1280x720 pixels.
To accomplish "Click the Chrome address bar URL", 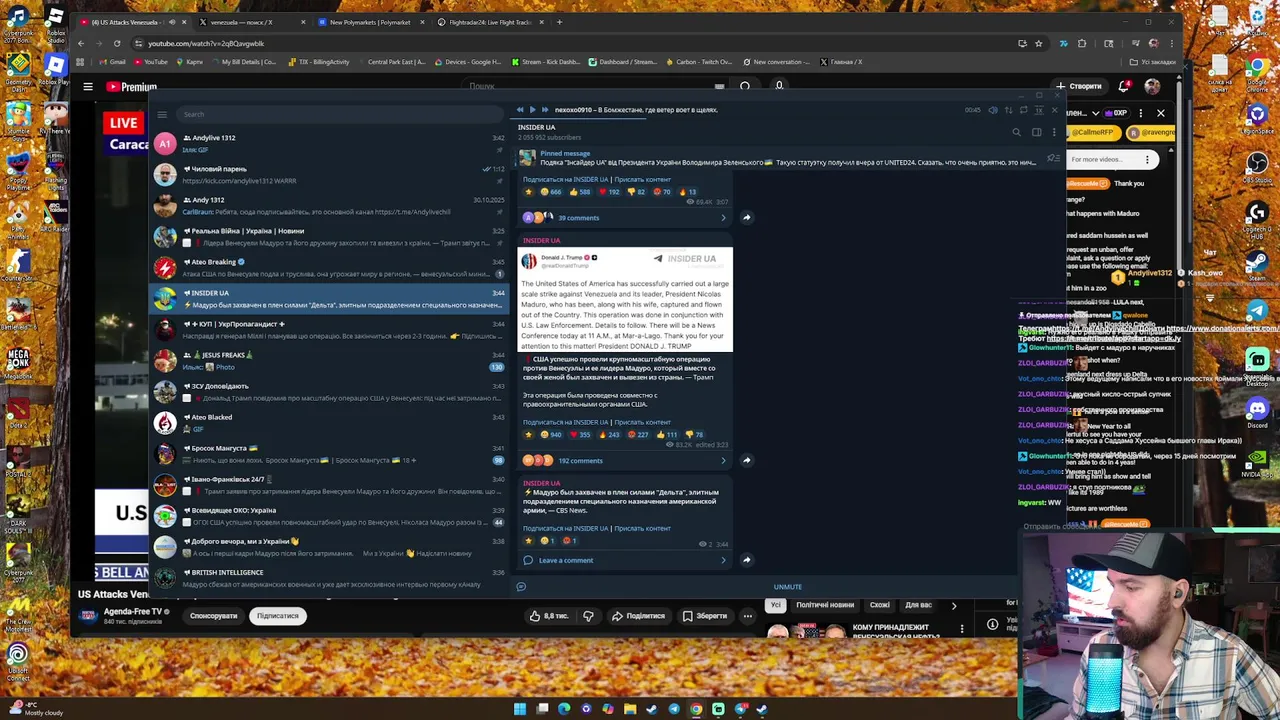I will [206, 44].
